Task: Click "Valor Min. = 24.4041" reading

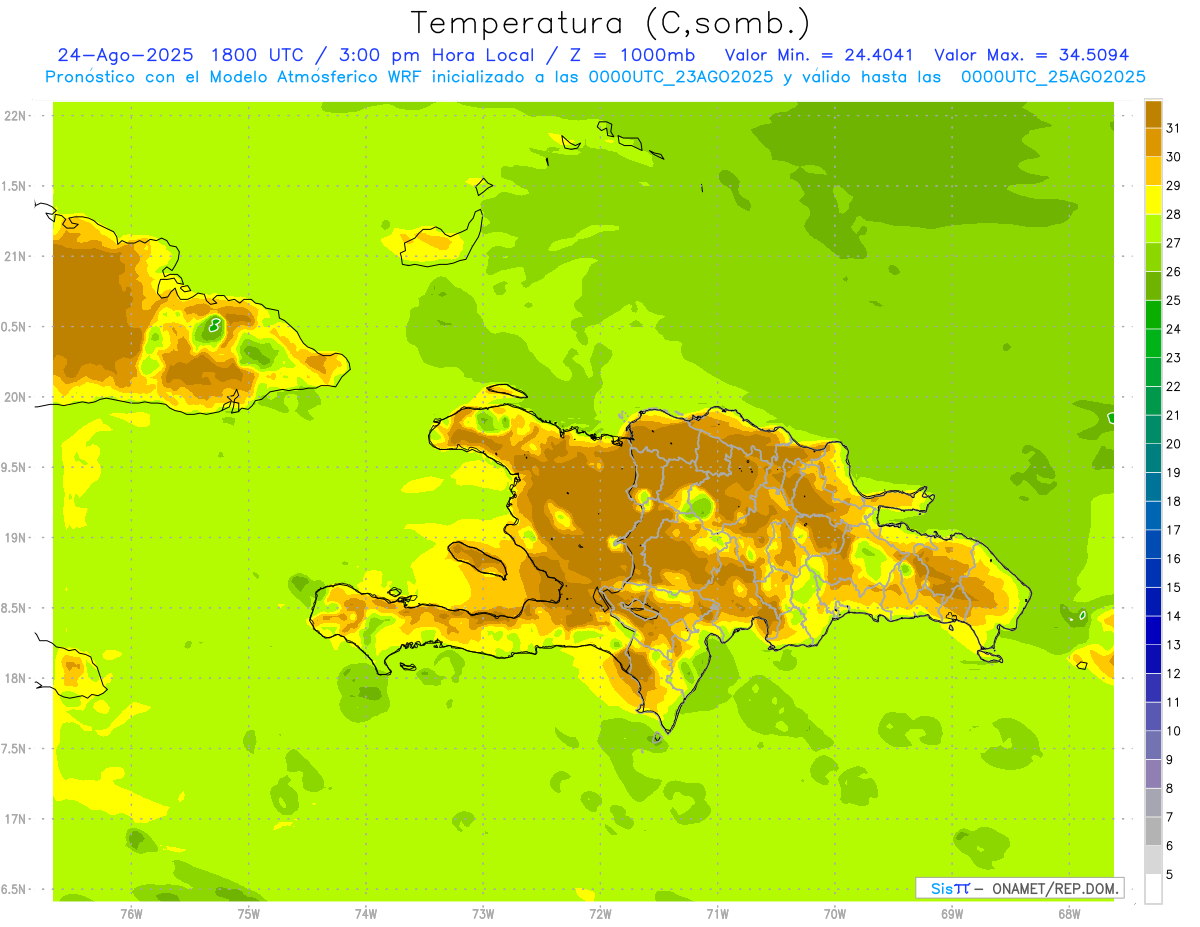Action: tap(820, 55)
